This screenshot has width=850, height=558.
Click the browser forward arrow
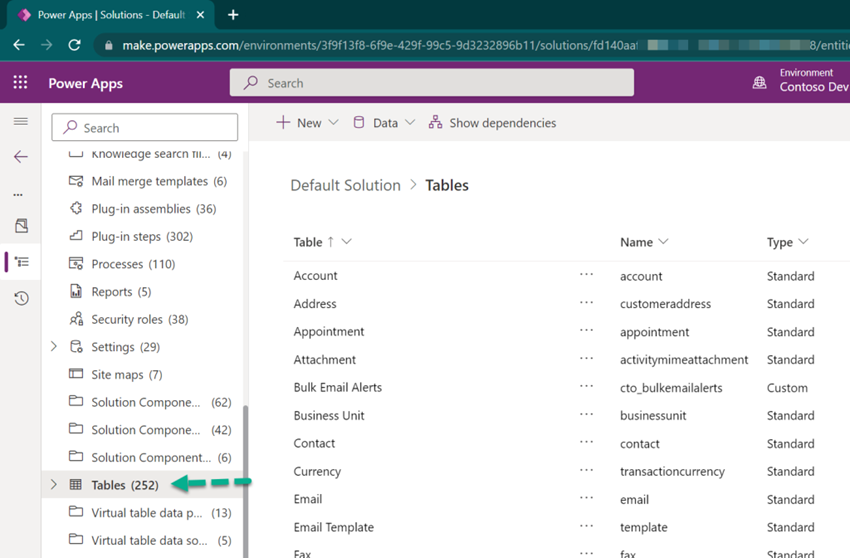[47, 45]
